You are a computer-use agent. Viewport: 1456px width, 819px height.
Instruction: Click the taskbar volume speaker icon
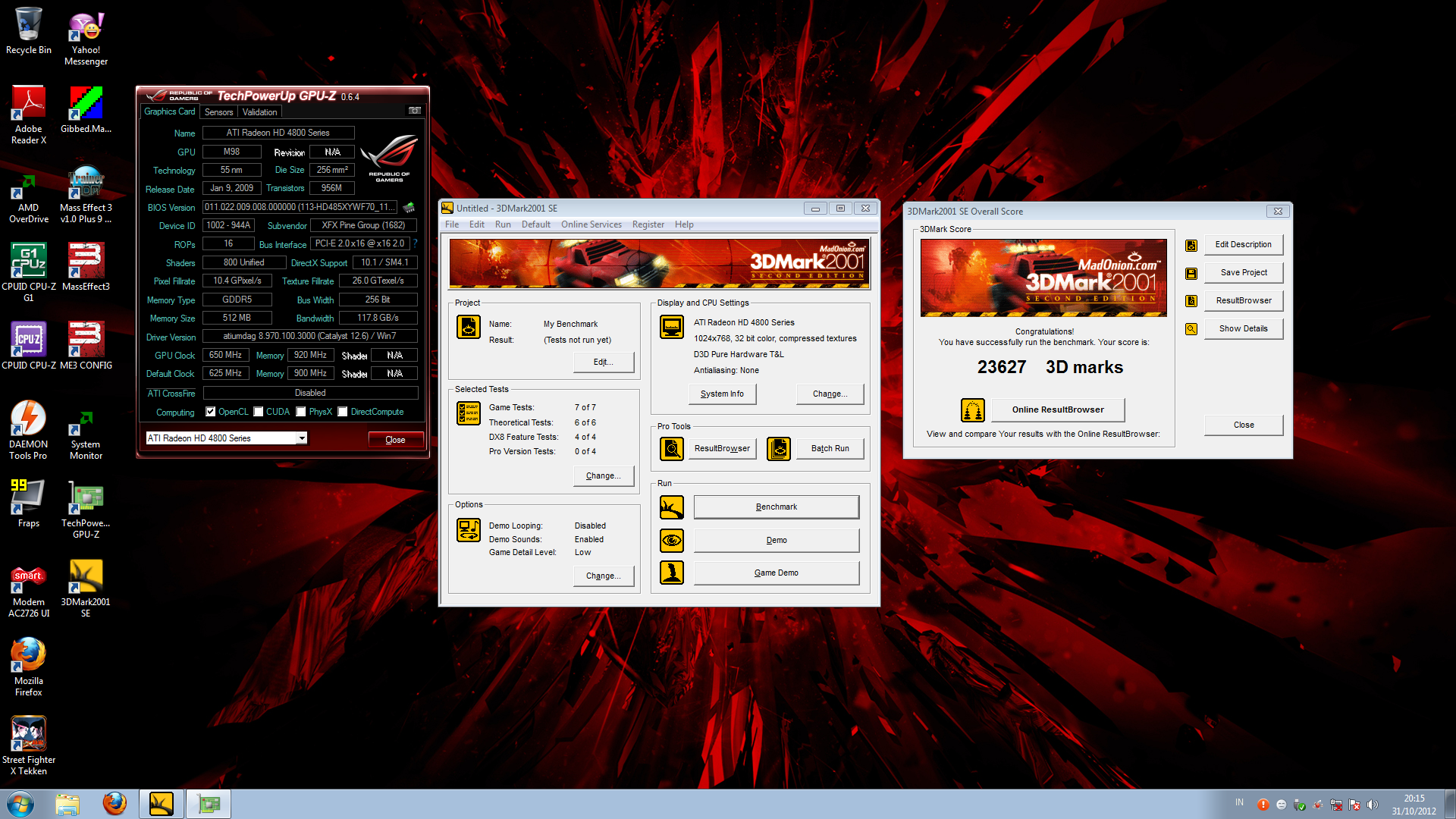1372,805
